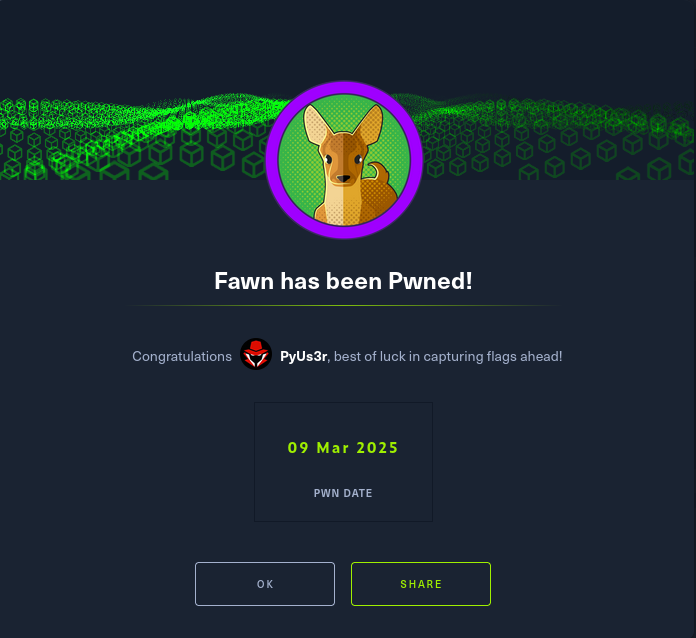Click the 'Fawn has been Pwned!' heading
This screenshot has height=638, width=696.
tap(343, 281)
